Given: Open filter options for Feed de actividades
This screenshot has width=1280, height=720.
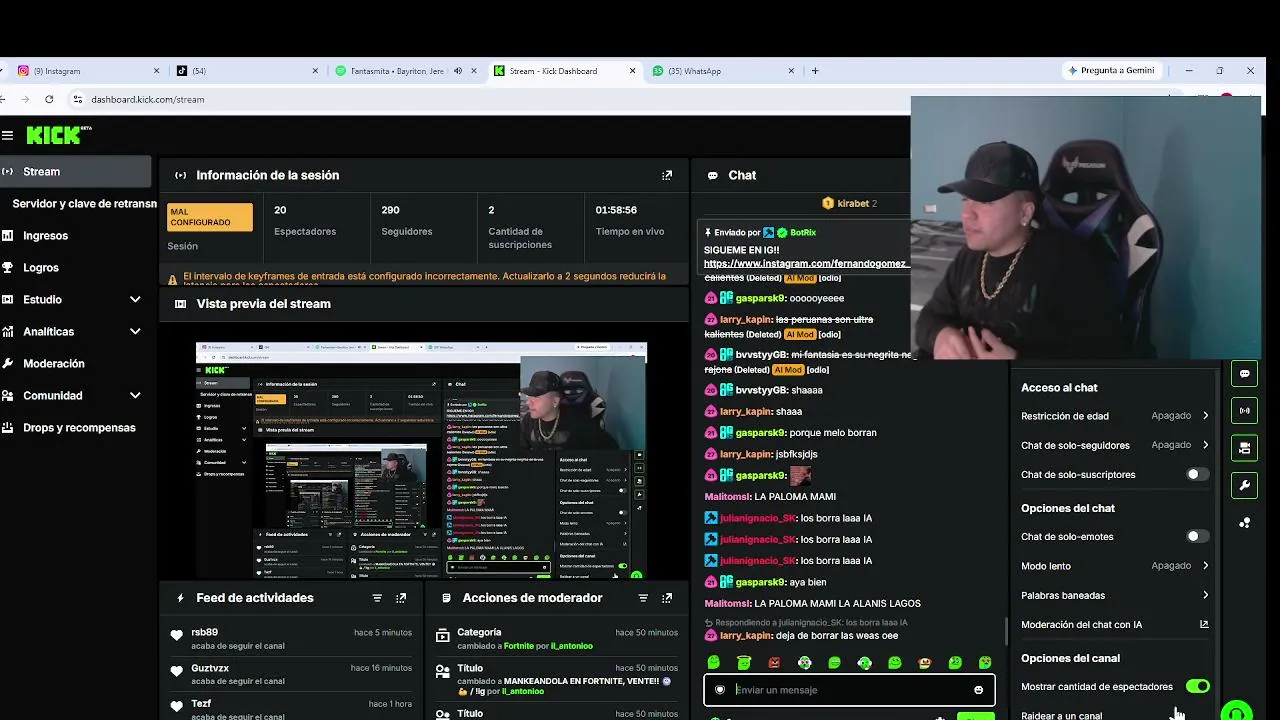Looking at the screenshot, I should point(377,598).
